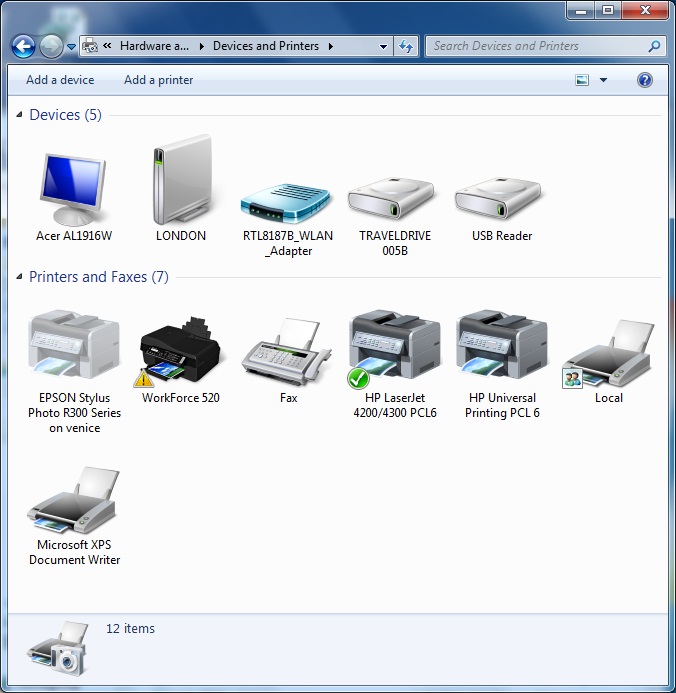The width and height of the screenshot is (676, 693).
Task: Click the Forward navigation arrow
Action: click(51, 46)
